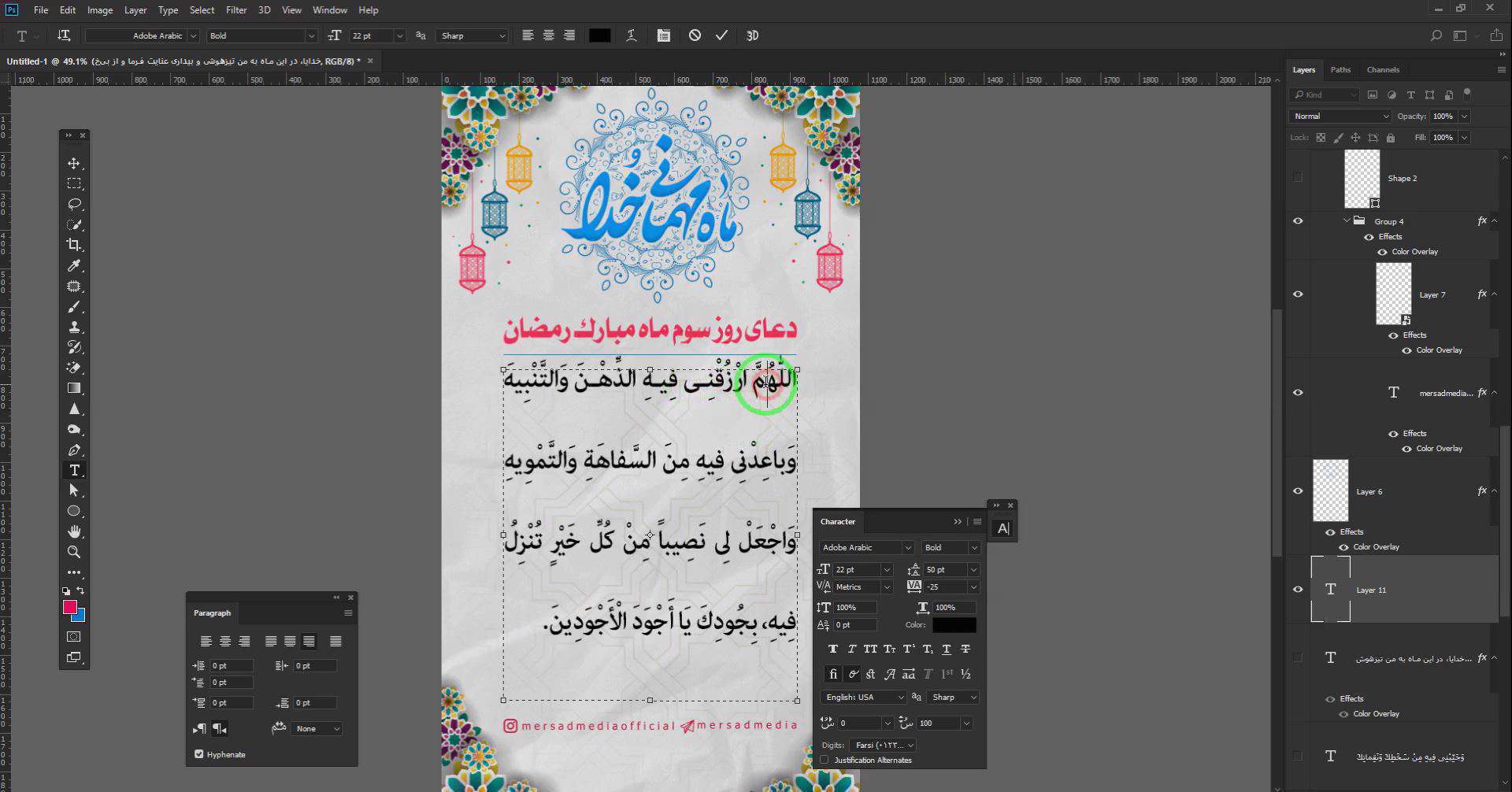Hide mersadmedia text layer

[1298, 393]
